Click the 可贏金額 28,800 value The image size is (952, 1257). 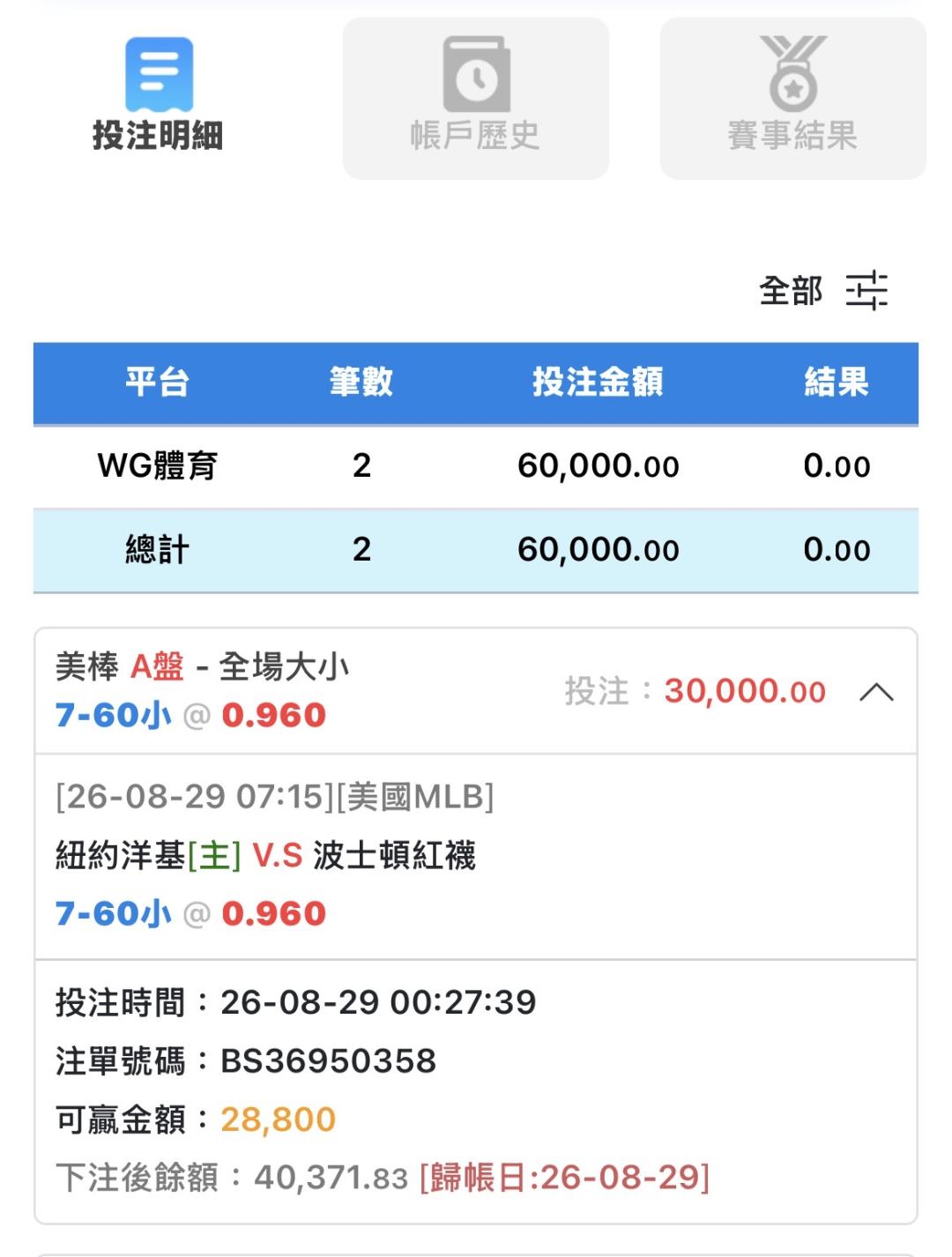click(279, 1119)
